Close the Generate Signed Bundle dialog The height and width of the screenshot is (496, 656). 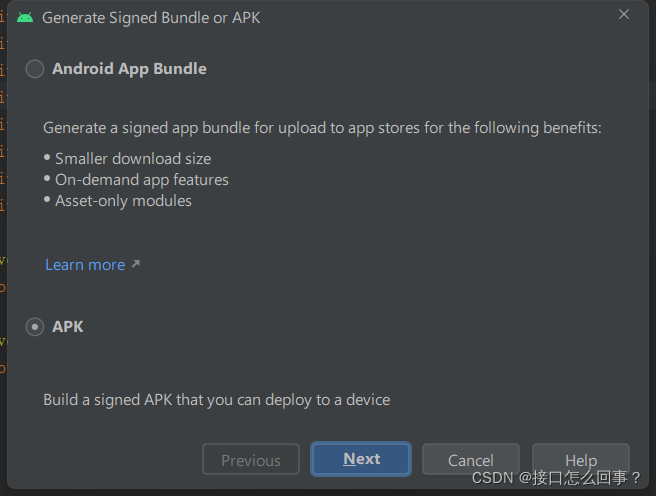[x=624, y=14]
